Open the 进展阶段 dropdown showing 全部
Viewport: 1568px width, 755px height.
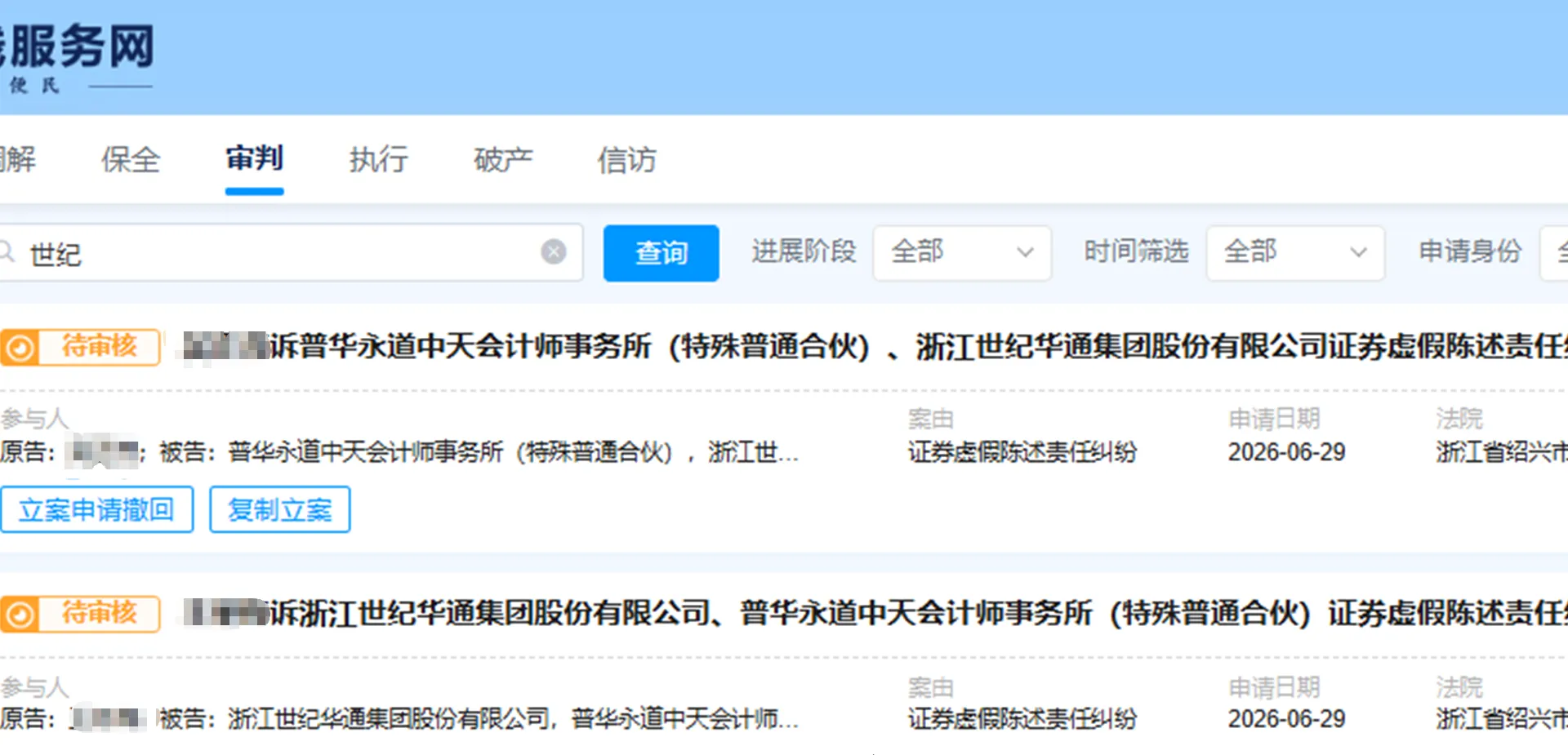pyautogui.click(x=962, y=253)
